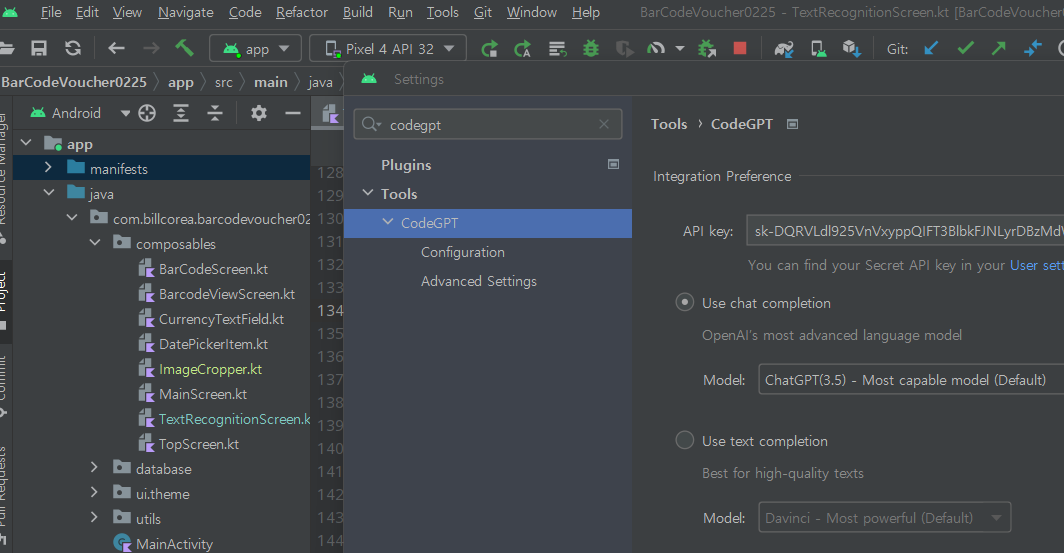Viewport: 1064px width, 553px height.
Task: Open the Refactor menu
Action: (302, 12)
